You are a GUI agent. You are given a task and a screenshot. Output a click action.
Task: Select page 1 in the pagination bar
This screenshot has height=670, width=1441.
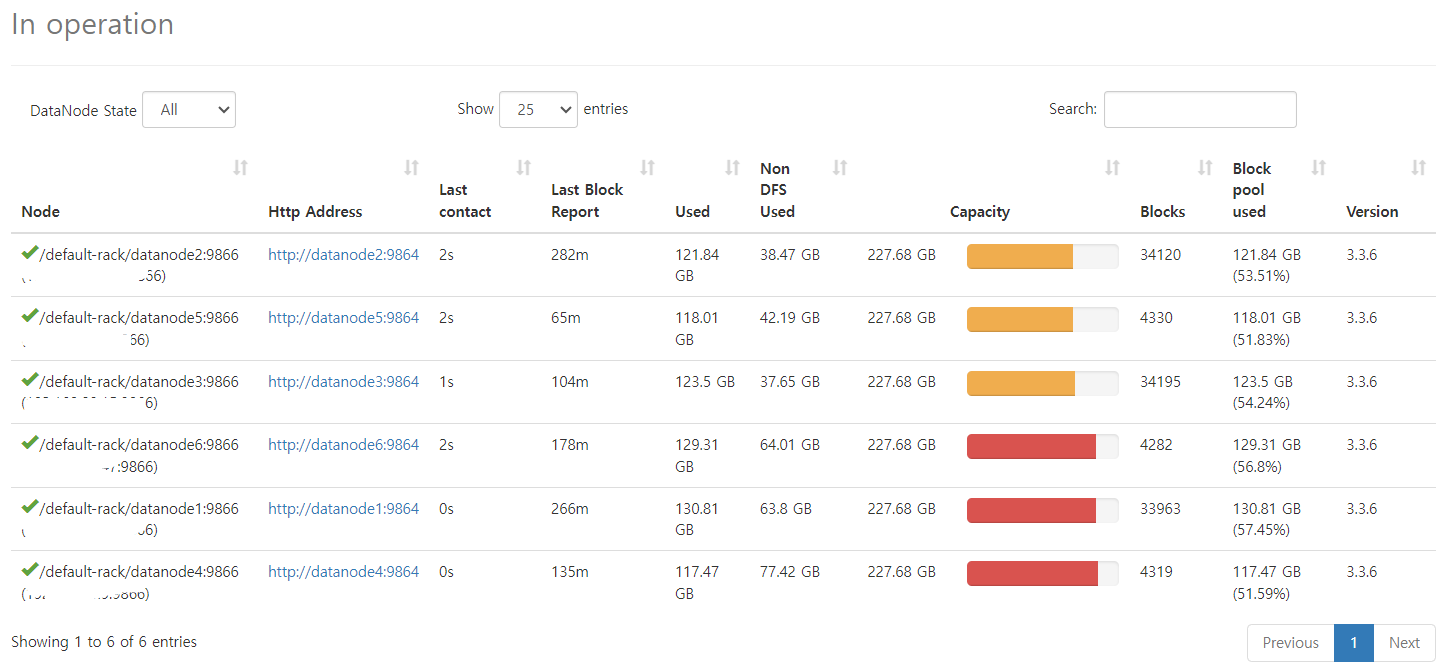tap(1353, 642)
